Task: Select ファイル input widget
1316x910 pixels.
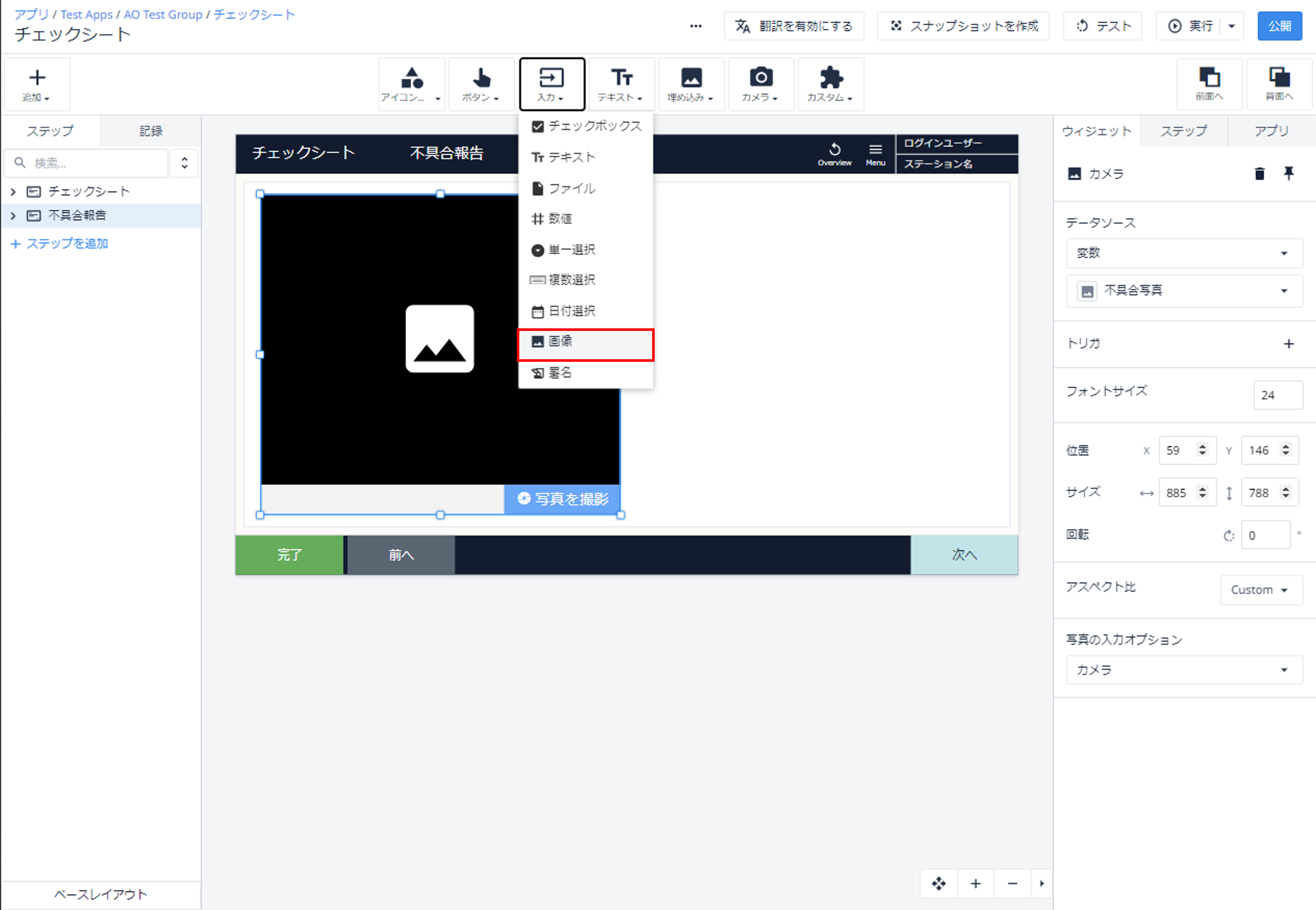Action: click(x=586, y=188)
